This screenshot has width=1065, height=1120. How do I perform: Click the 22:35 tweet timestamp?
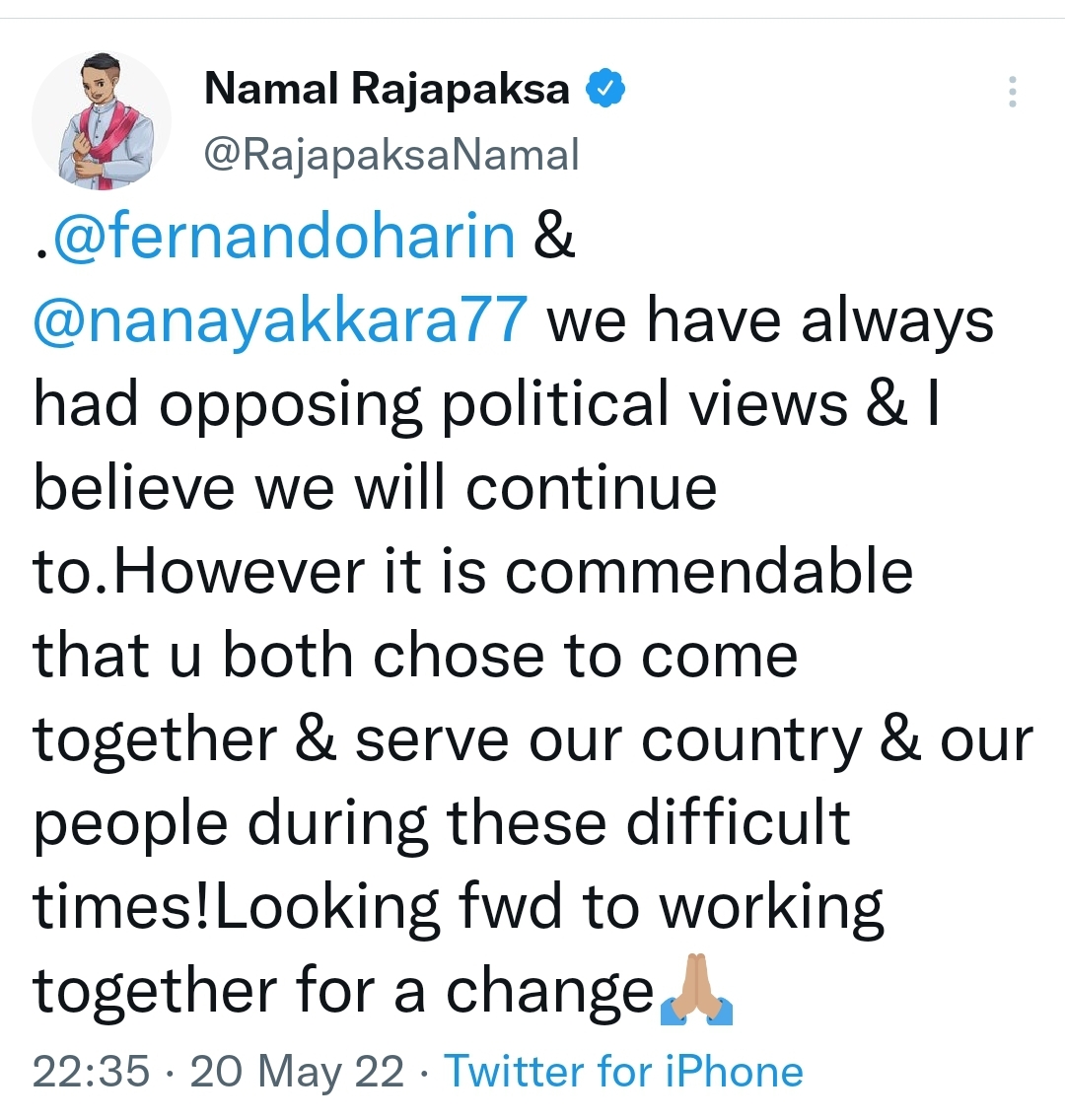[x=92, y=1072]
